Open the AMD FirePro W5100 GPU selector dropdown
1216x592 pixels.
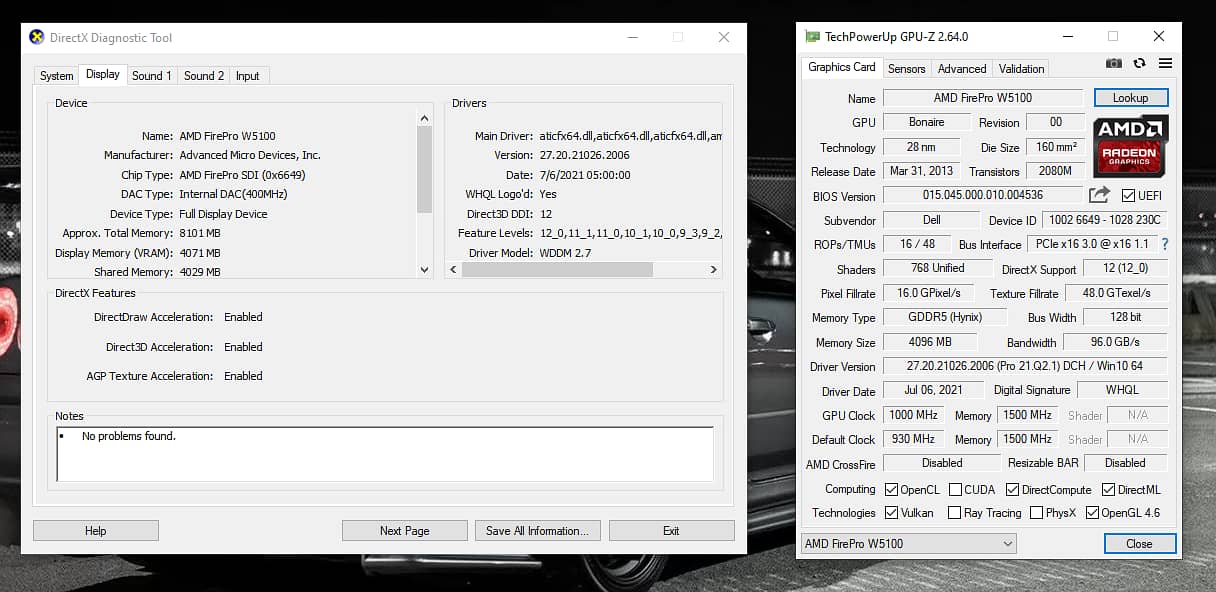pos(908,544)
